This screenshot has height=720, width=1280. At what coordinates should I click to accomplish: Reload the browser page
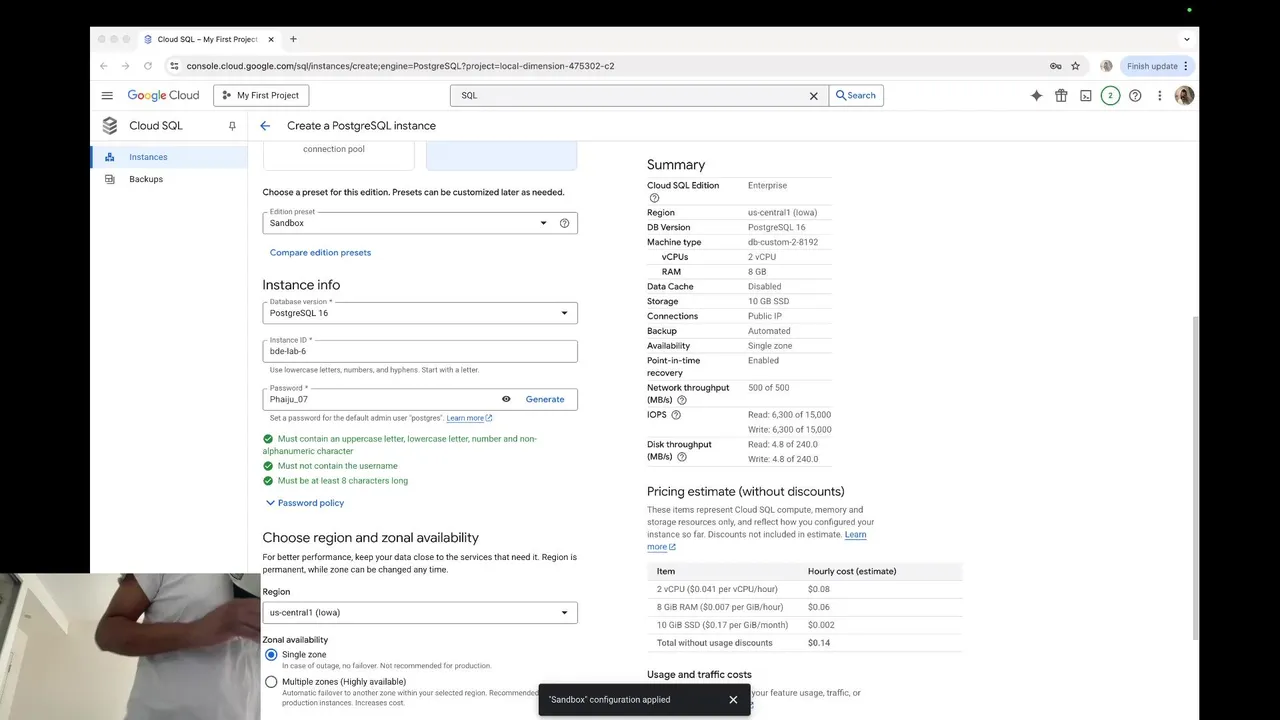tap(148, 66)
